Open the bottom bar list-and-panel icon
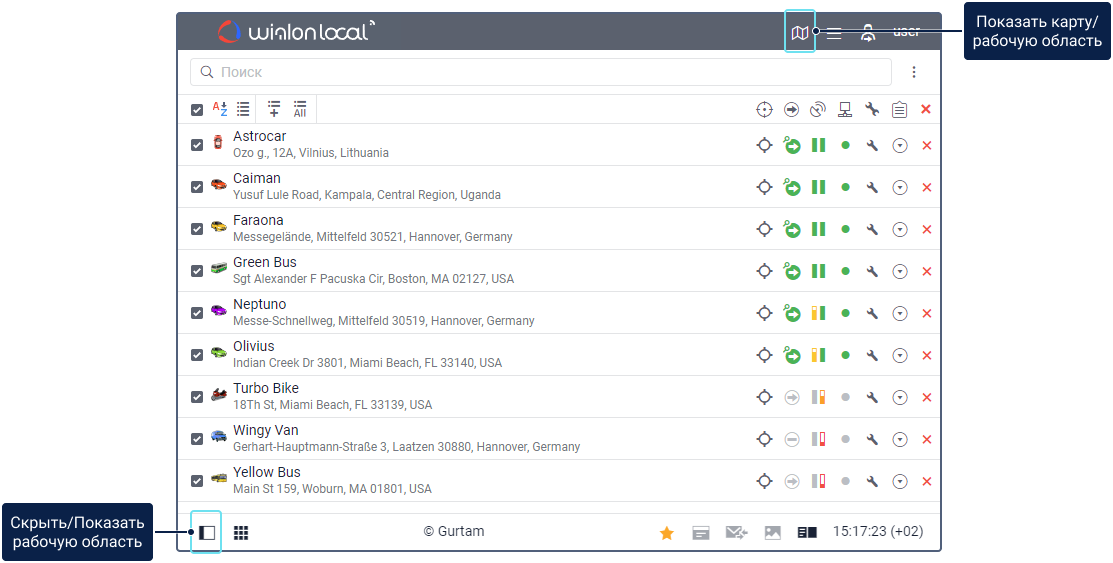The height and width of the screenshot is (563, 1113). click(808, 532)
